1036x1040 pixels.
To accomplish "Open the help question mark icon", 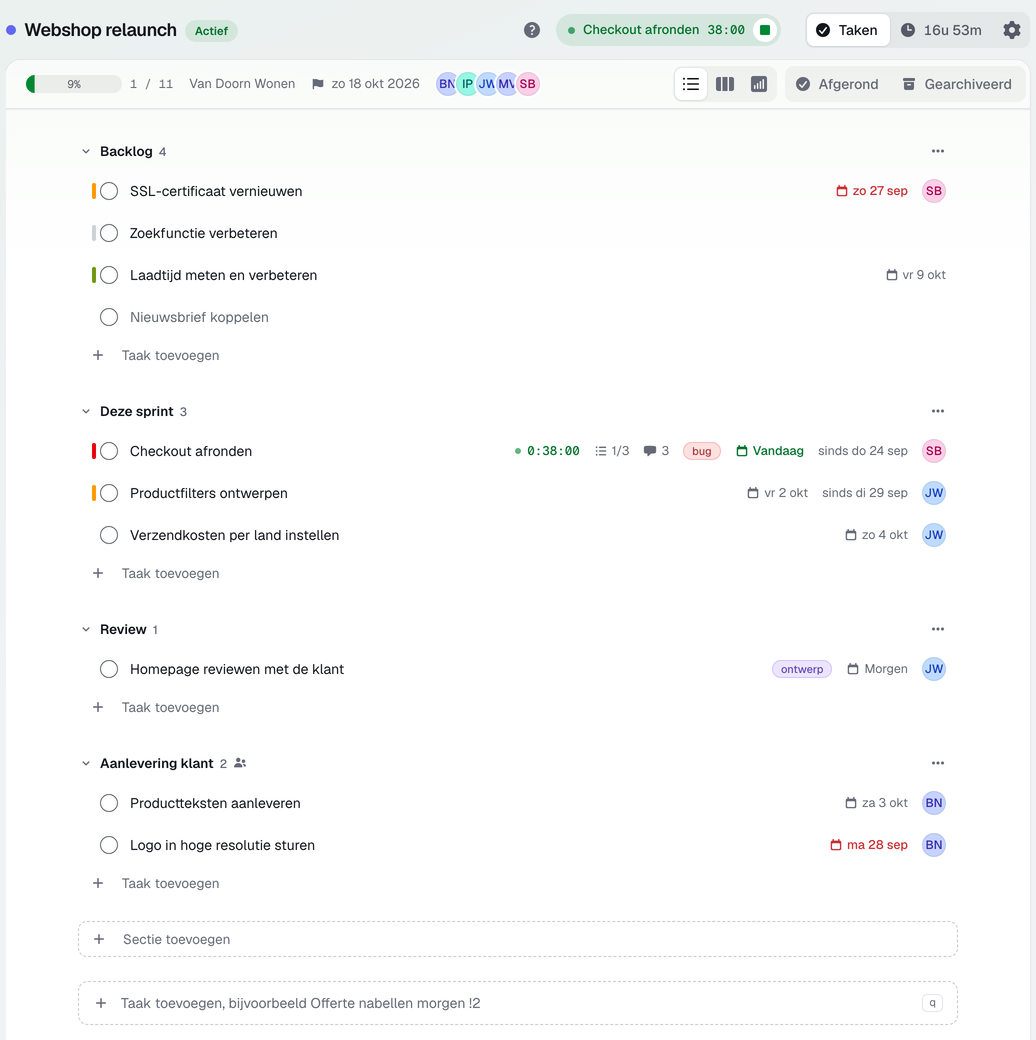I will pos(531,30).
